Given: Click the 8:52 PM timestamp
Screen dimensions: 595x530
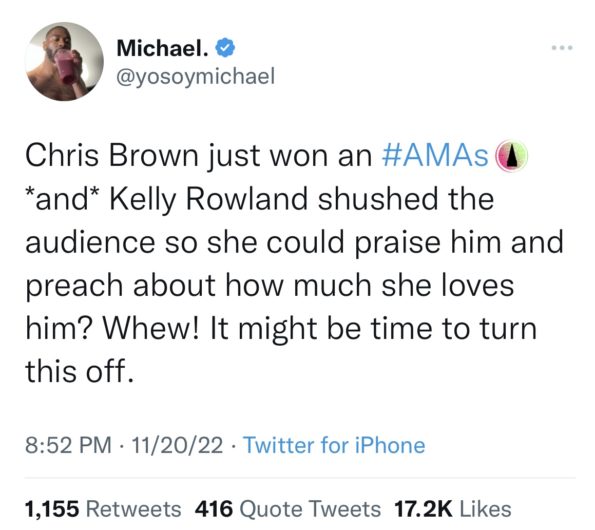Looking at the screenshot, I should [x=68, y=445].
